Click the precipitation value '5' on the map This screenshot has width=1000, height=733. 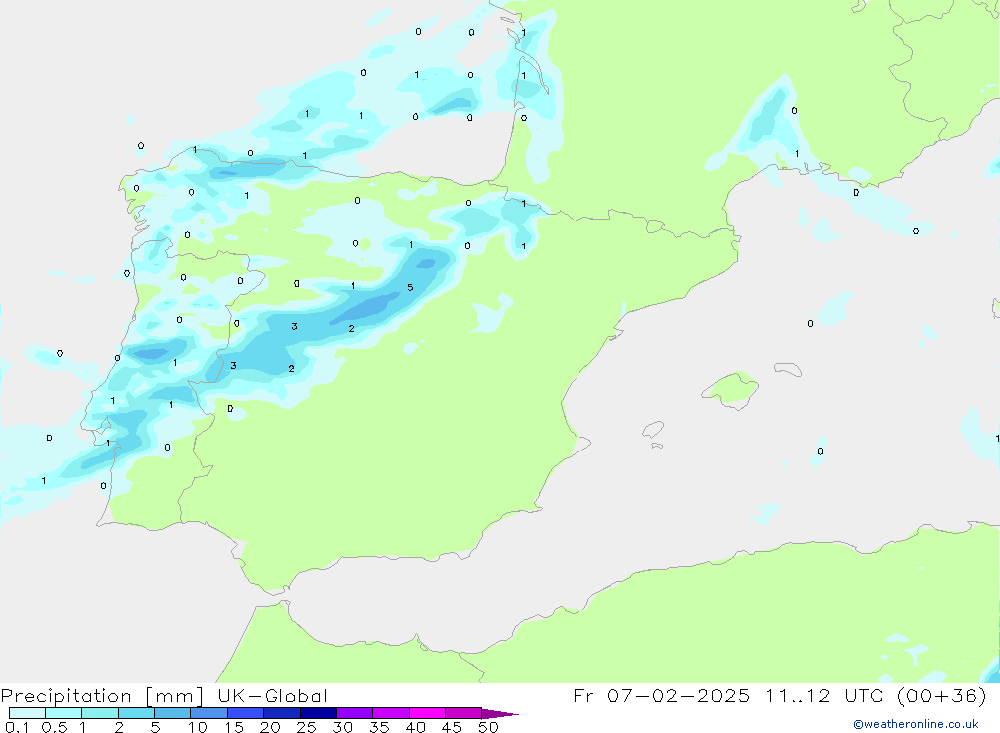(410, 288)
